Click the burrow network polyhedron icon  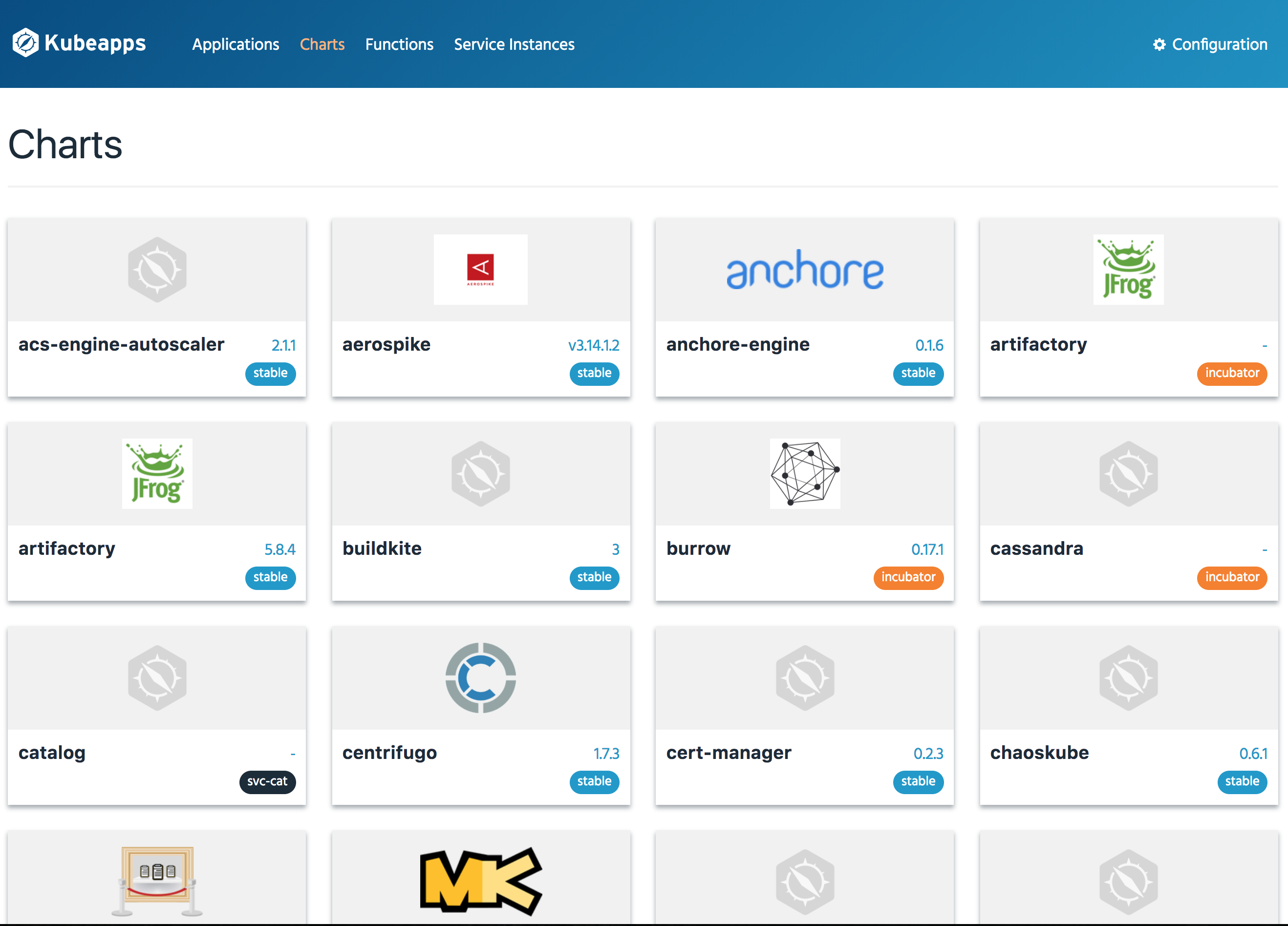pos(805,473)
